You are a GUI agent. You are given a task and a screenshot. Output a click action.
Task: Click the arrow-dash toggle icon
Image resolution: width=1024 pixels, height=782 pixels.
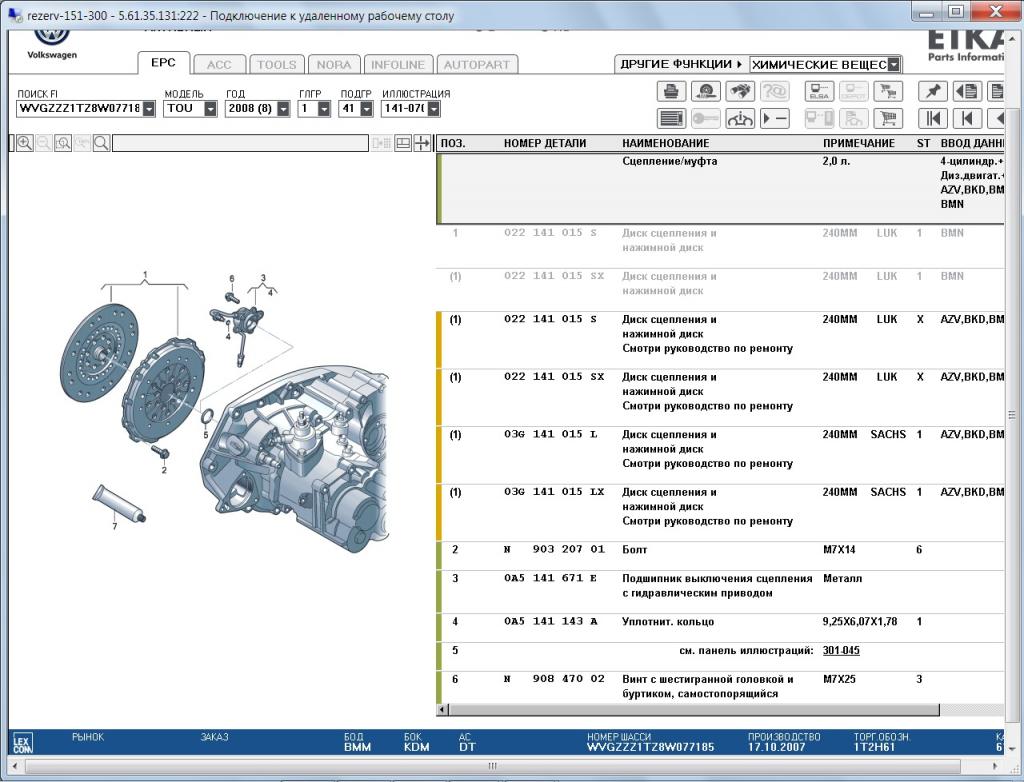click(775, 118)
